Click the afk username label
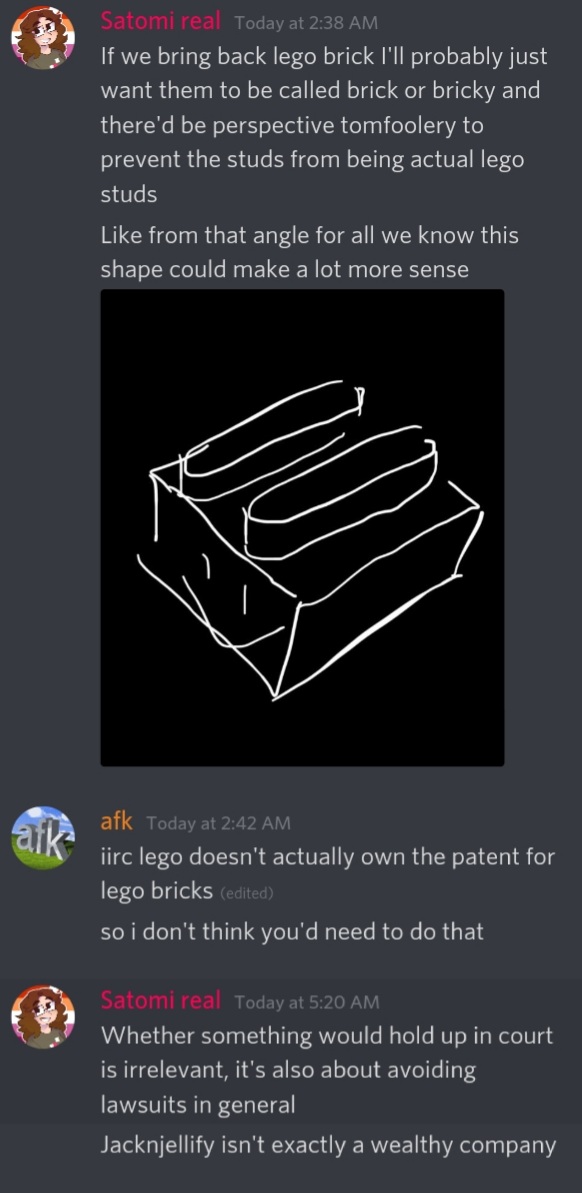Image resolution: width=582 pixels, height=1193 pixels. (116, 822)
